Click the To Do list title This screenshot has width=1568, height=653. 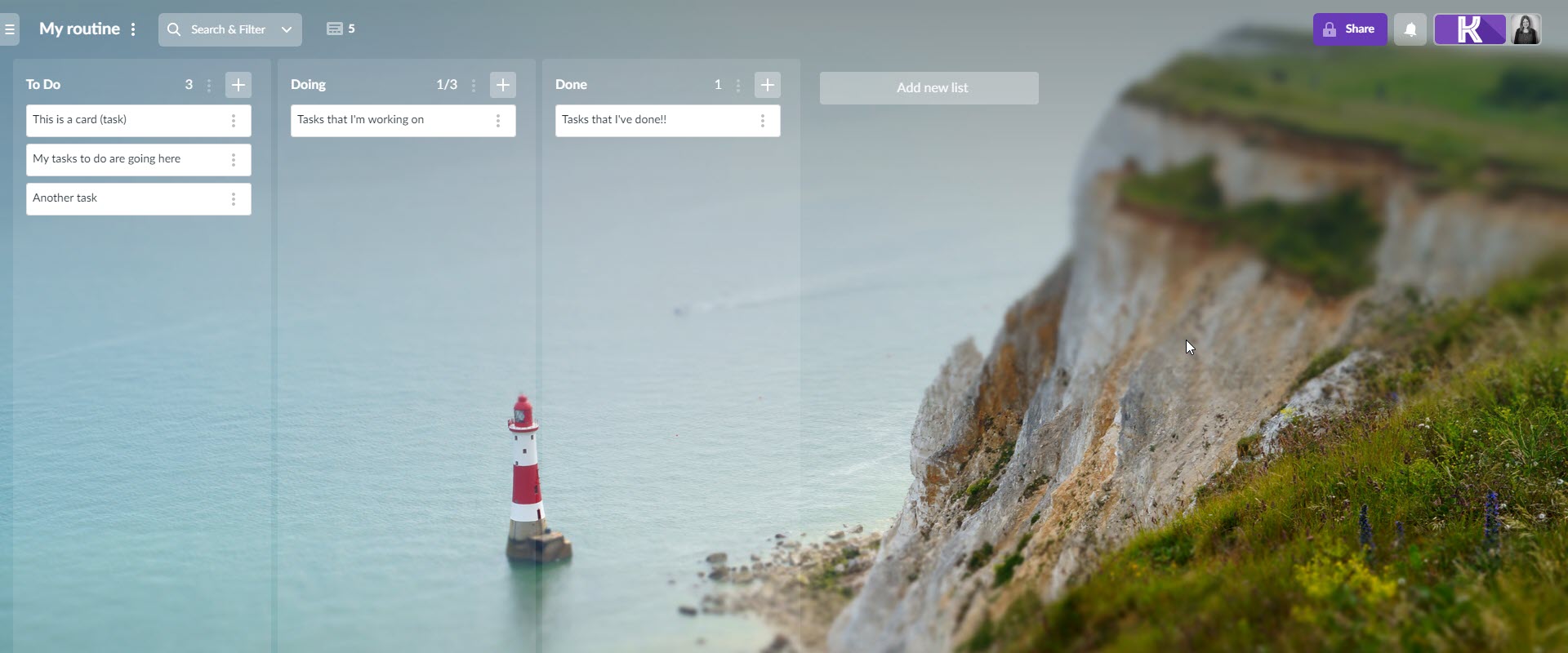43,84
